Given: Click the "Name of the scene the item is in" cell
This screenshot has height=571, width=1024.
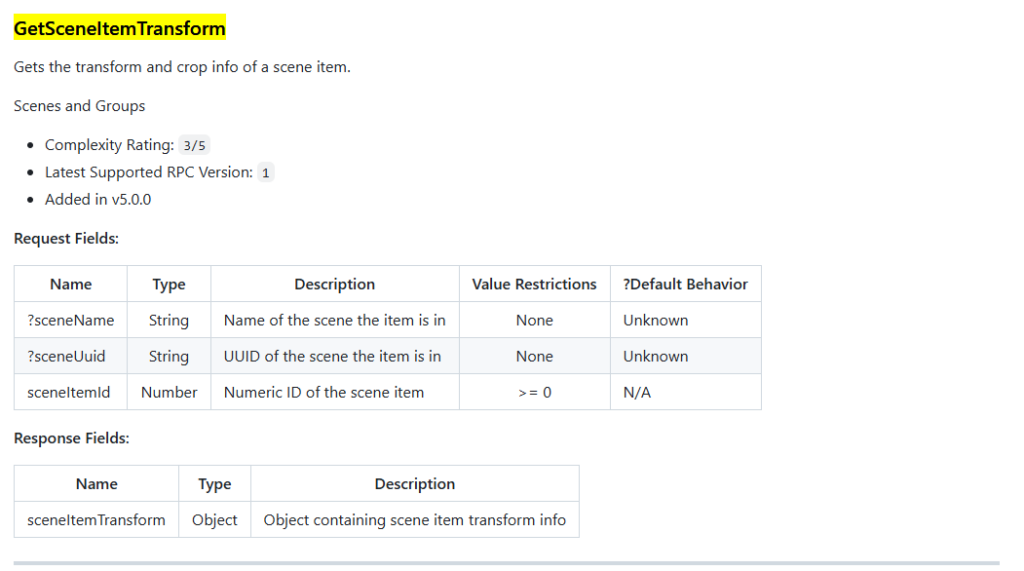Looking at the screenshot, I should click(334, 320).
